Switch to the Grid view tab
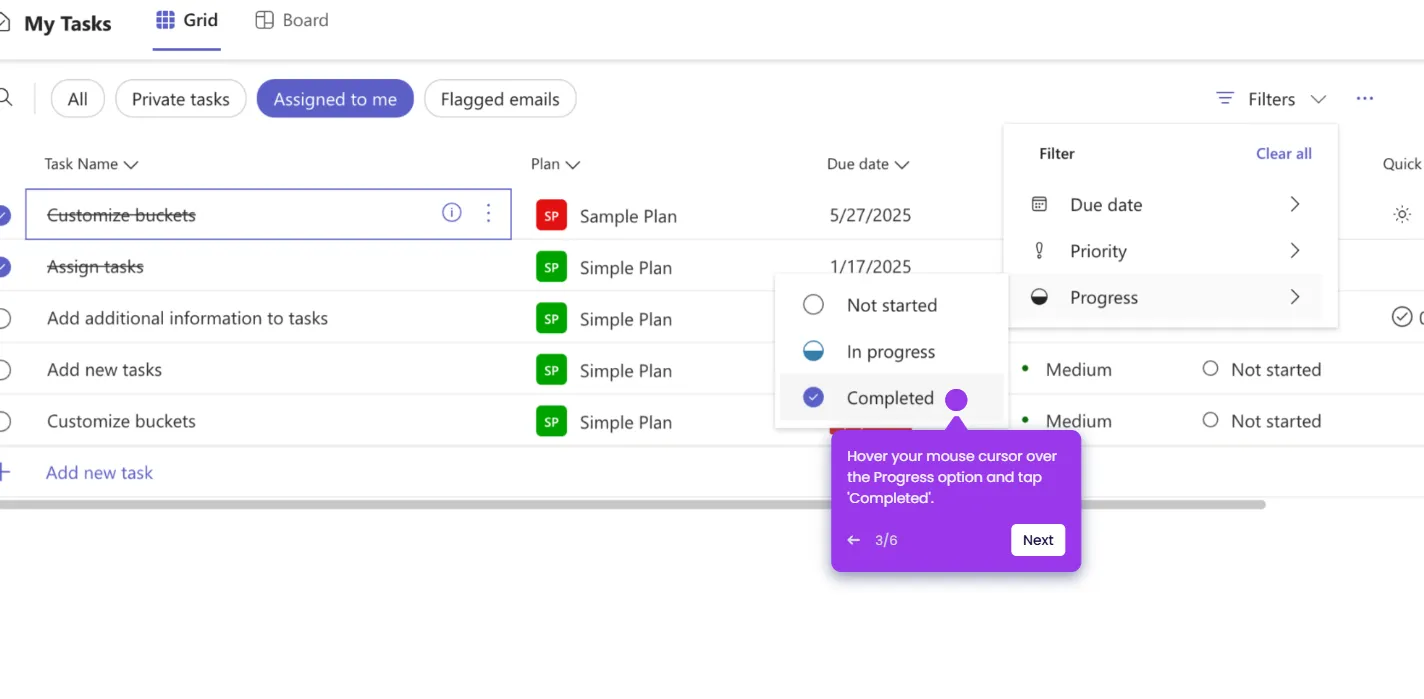Image resolution: width=1424 pixels, height=699 pixels. tap(187, 21)
